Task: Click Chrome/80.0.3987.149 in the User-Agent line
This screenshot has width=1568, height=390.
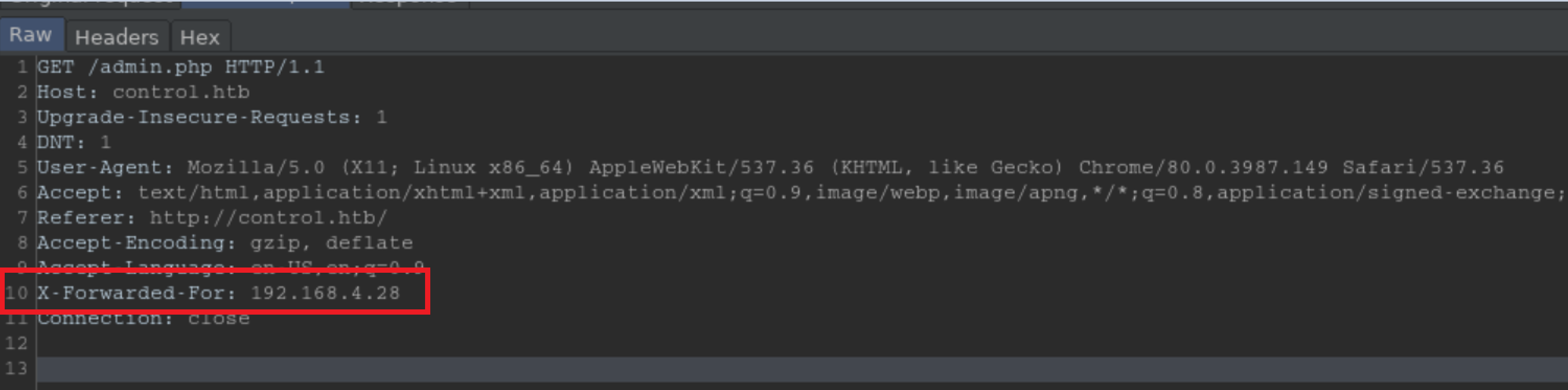Action: point(1203,168)
